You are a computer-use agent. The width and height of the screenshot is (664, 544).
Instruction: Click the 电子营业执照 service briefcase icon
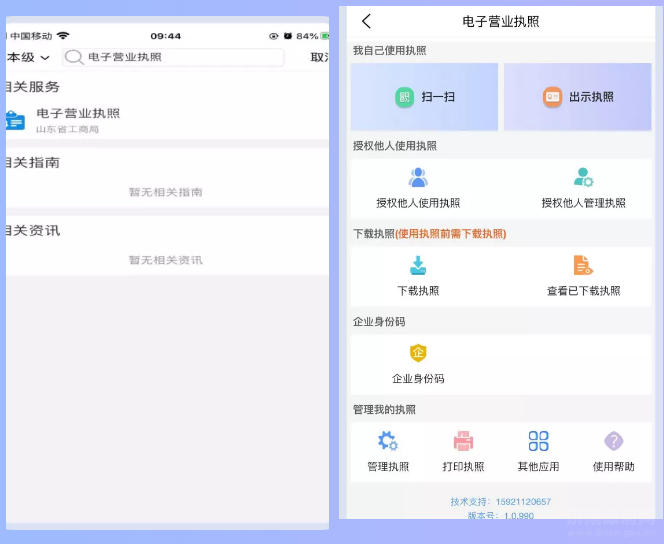coord(15,120)
